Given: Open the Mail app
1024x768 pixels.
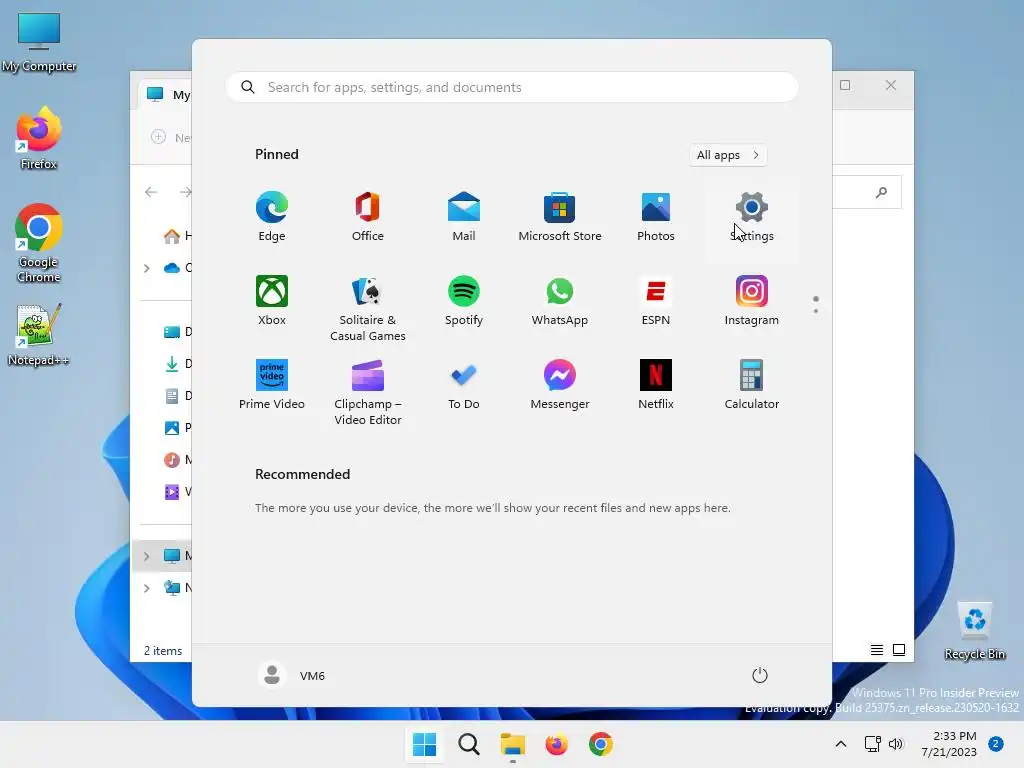Looking at the screenshot, I should (x=464, y=217).
